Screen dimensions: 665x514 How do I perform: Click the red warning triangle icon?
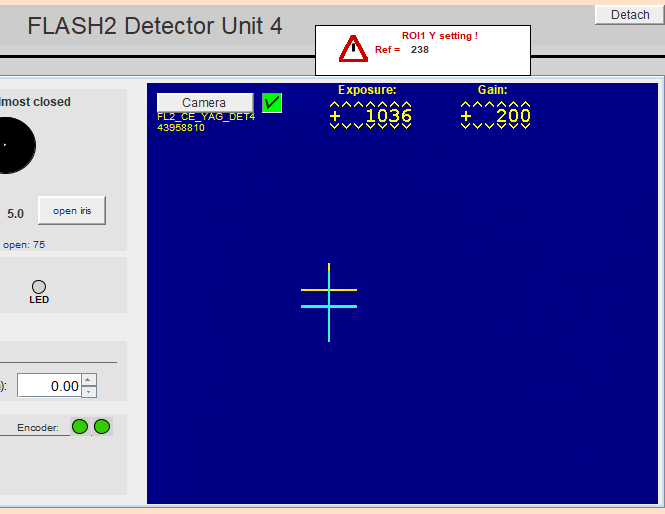[353, 49]
